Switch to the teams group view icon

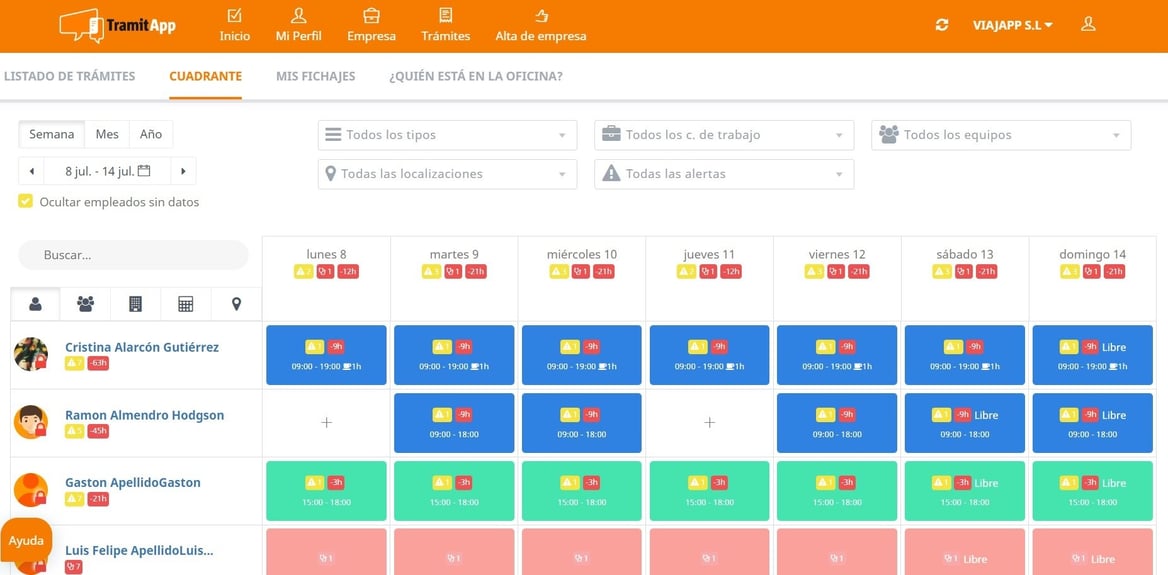click(86, 304)
